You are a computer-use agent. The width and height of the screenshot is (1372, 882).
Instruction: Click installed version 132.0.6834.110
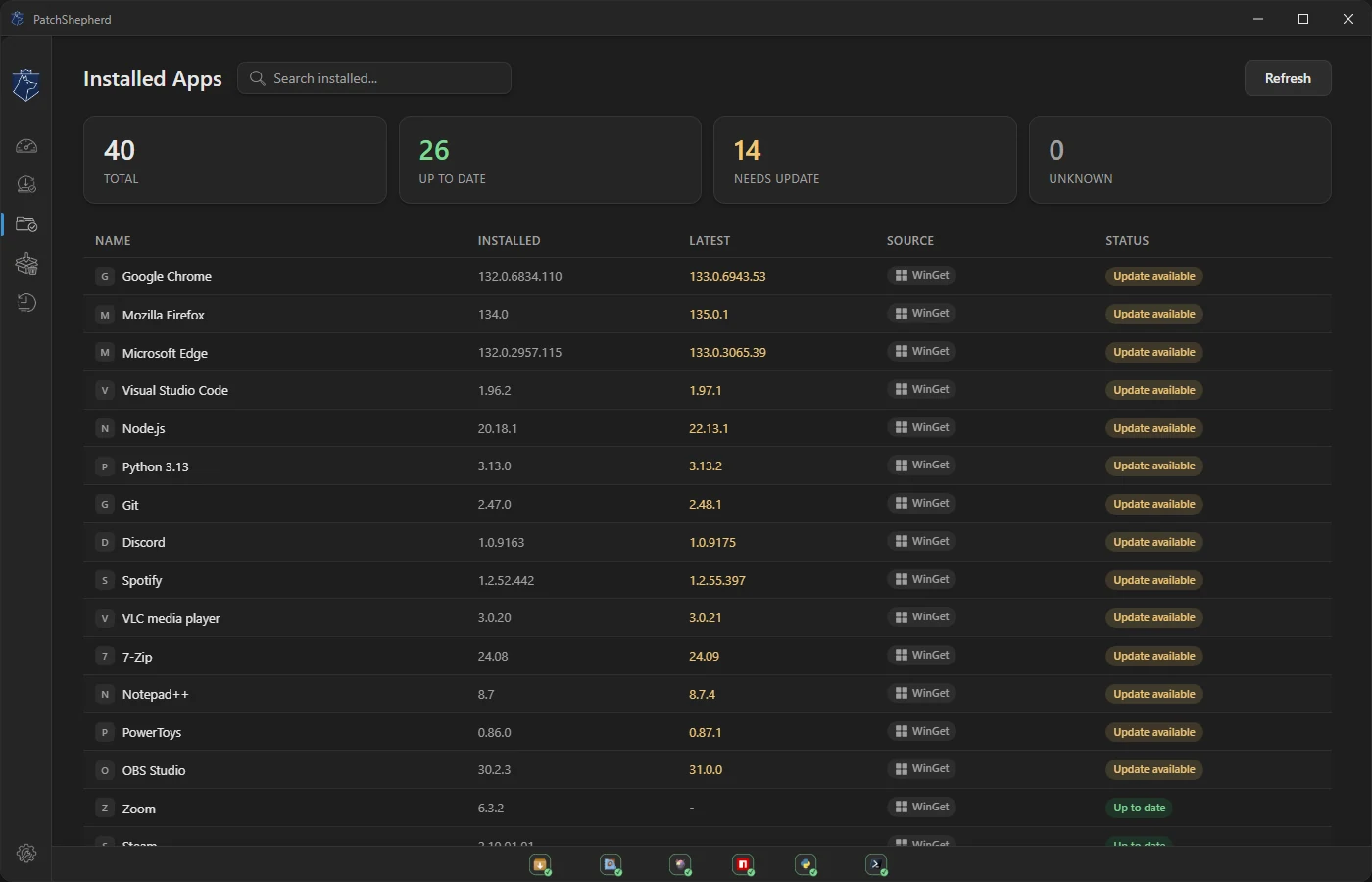coord(520,276)
